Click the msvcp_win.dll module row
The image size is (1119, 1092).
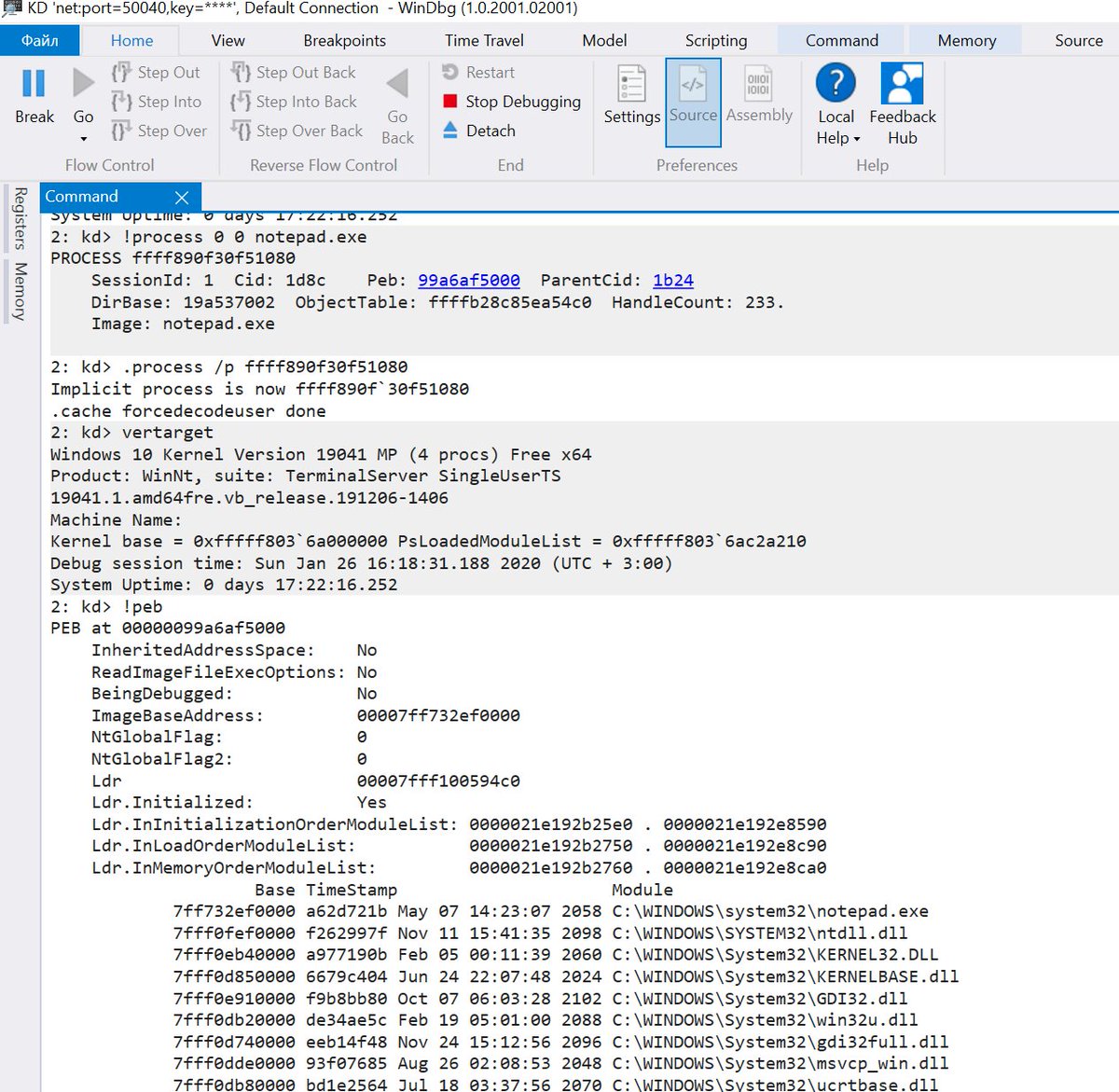[x=560, y=1063]
